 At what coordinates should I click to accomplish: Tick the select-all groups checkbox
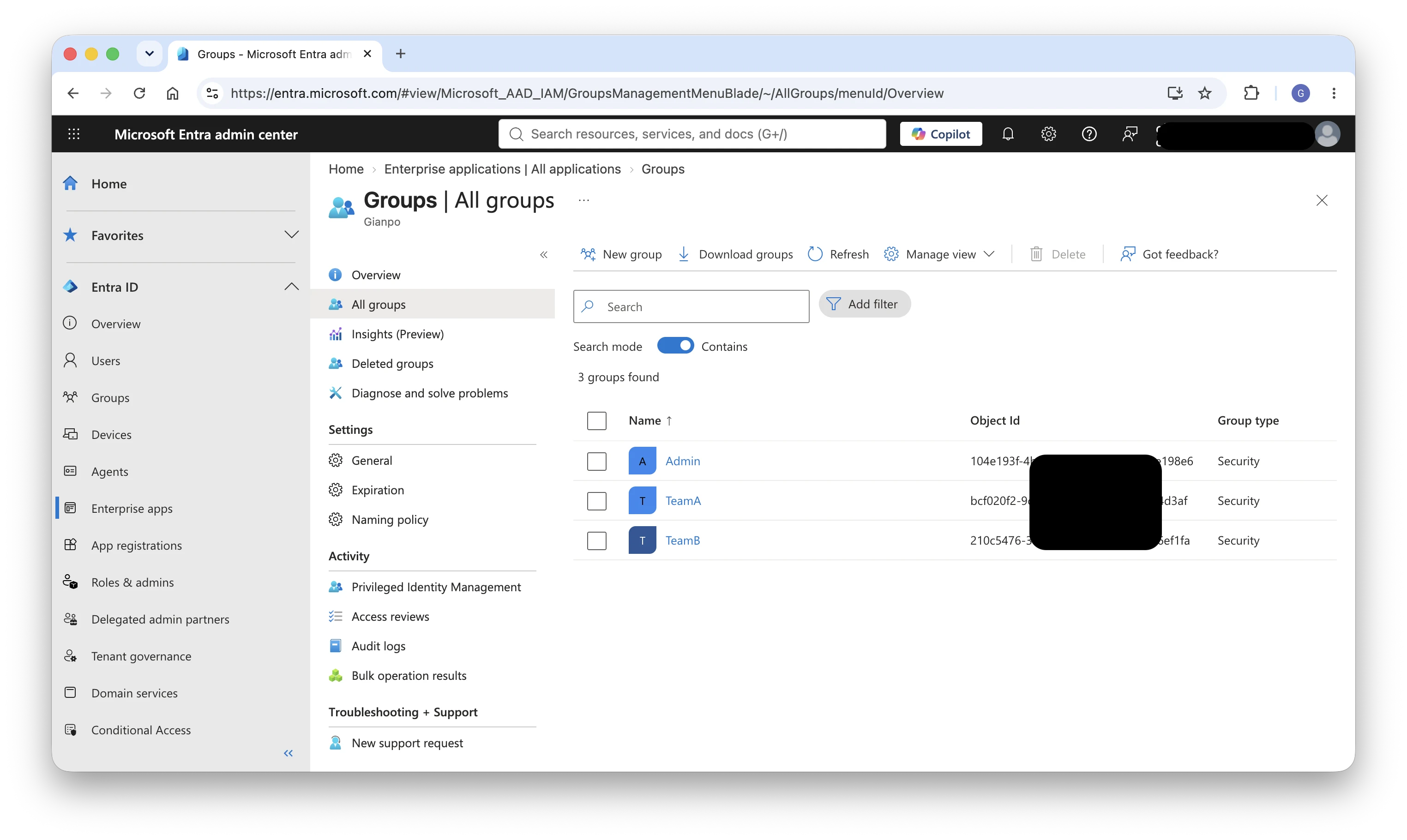pos(596,420)
